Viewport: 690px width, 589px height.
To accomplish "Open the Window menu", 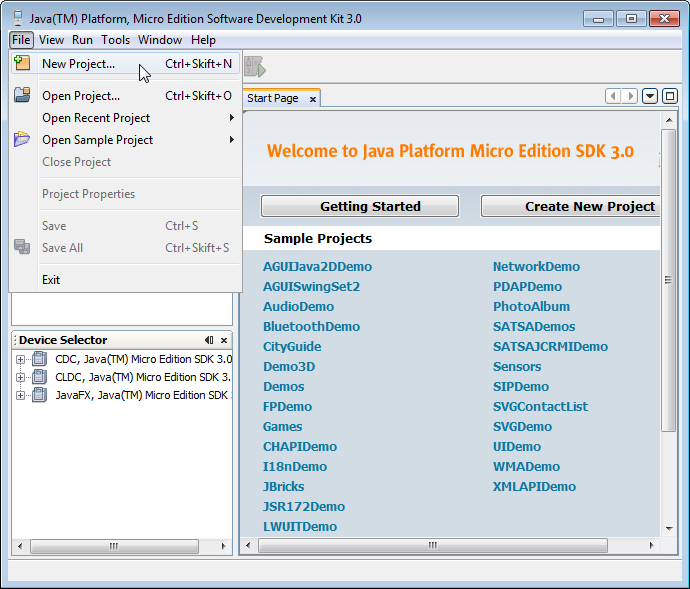I will 160,40.
